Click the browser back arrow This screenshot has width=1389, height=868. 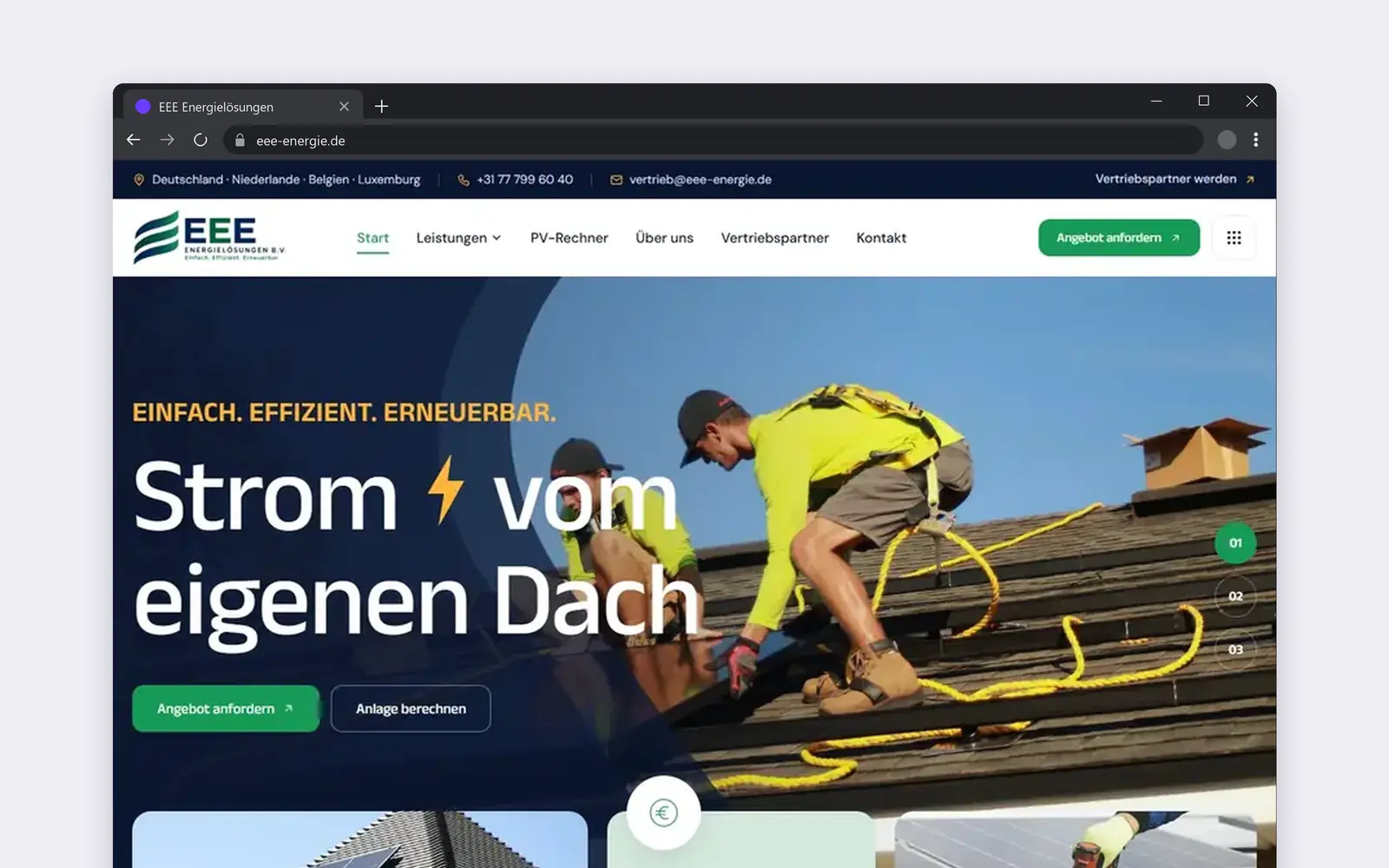(x=134, y=140)
